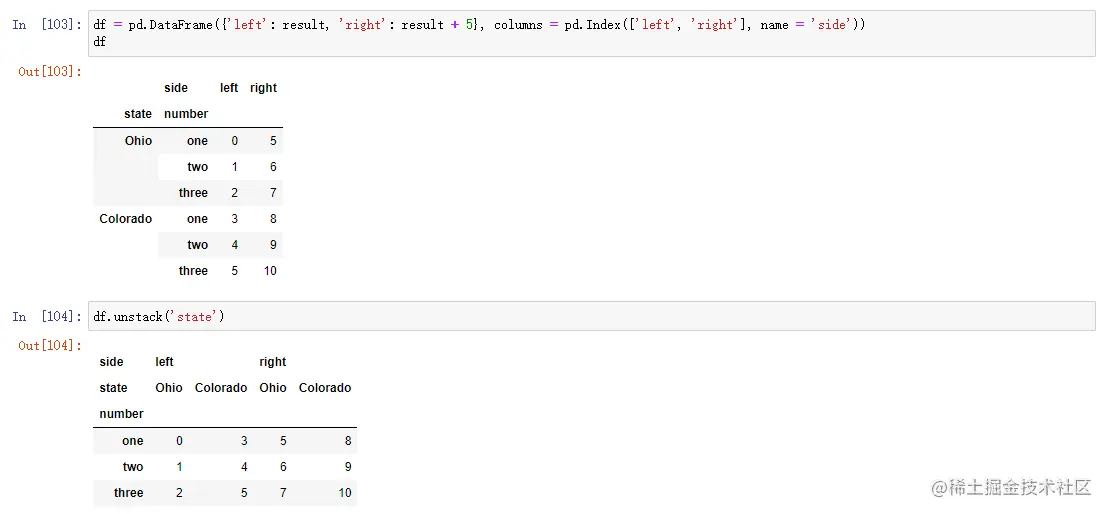The width and height of the screenshot is (1108, 514).
Task: Click the 'one' row label in unstacked table
Action: [133, 441]
